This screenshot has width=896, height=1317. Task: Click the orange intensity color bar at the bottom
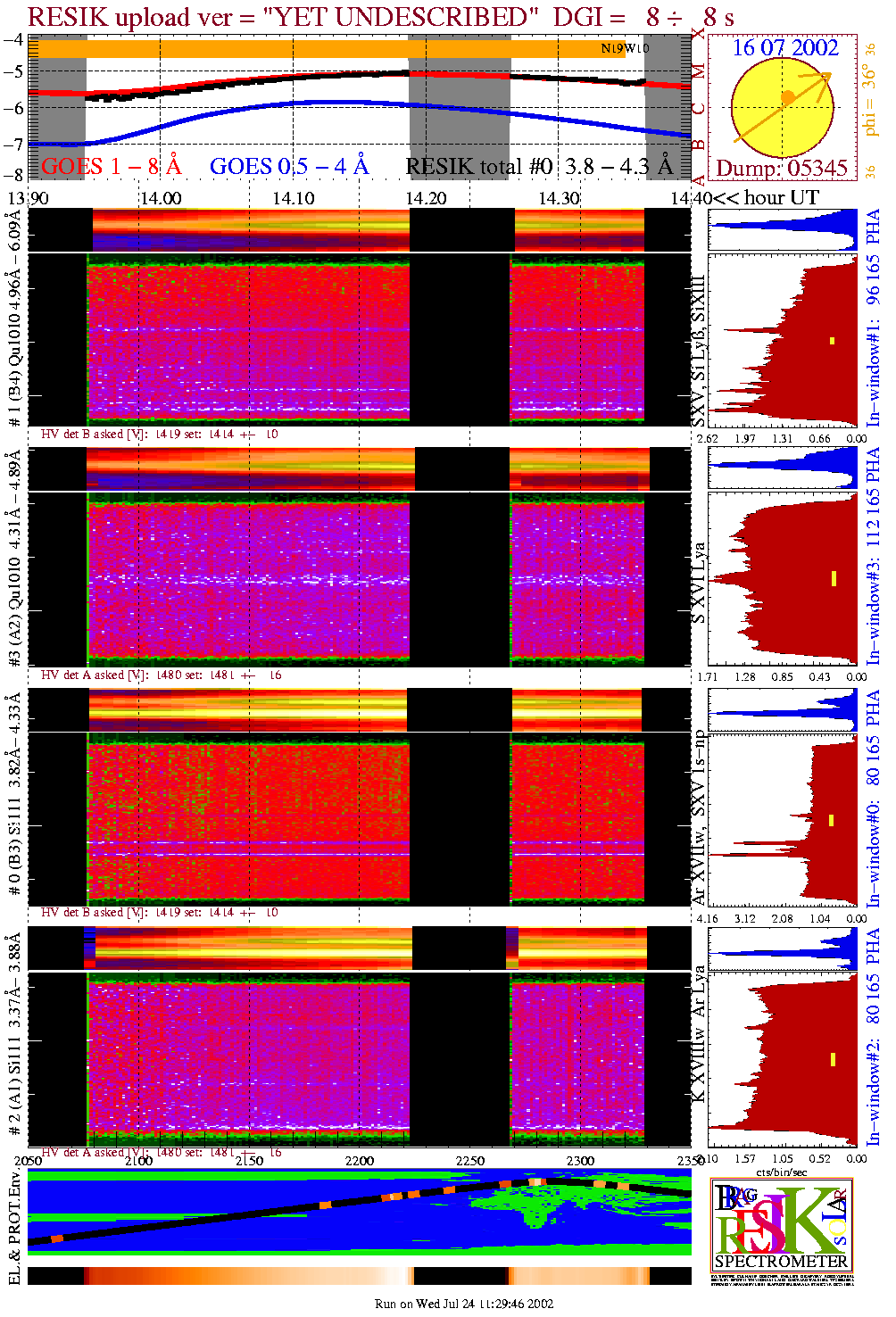tap(359, 1276)
